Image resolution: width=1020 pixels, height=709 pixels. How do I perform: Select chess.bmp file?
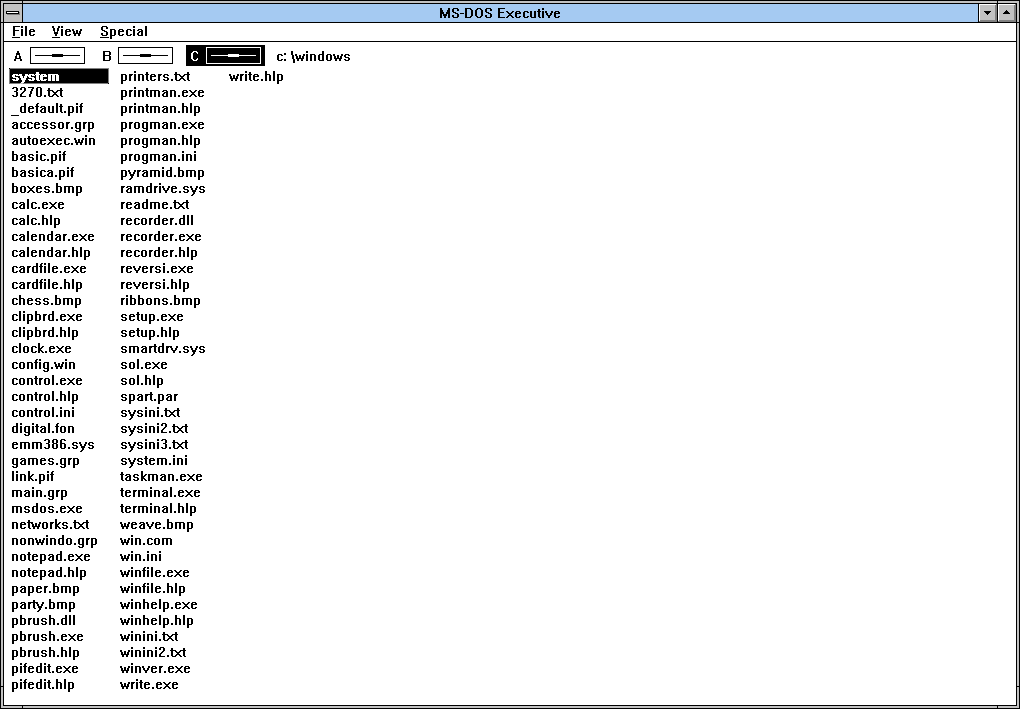pos(46,301)
